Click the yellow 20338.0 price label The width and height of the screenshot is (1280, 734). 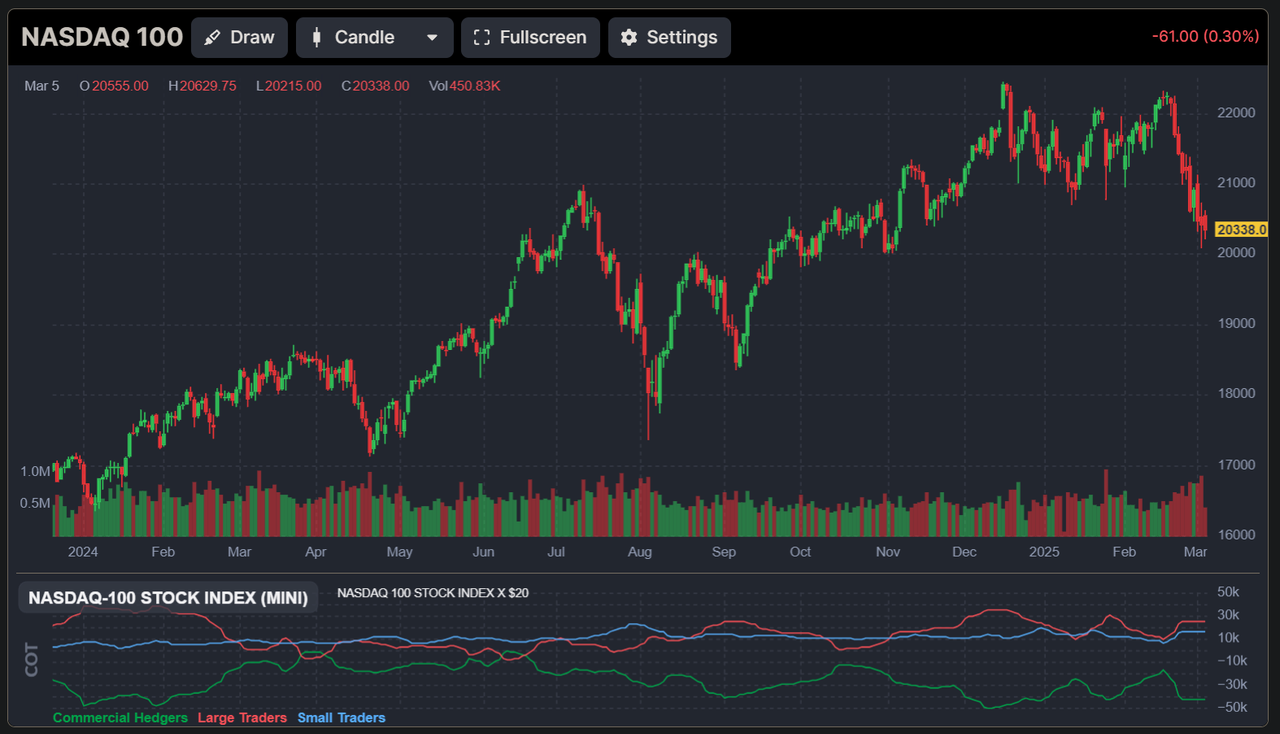1240,230
